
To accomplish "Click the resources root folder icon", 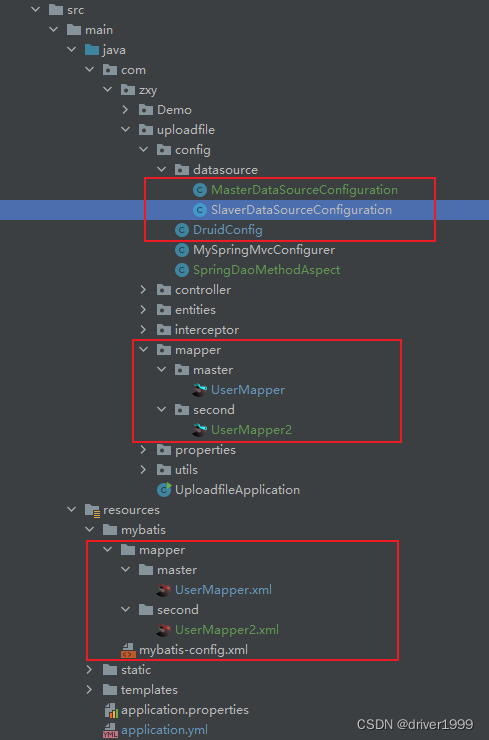I will click(x=92, y=510).
